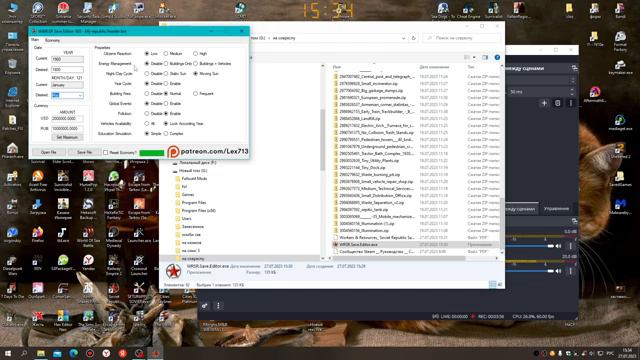
Task: Select SavedGames folder on desktop
Action: click(620, 179)
